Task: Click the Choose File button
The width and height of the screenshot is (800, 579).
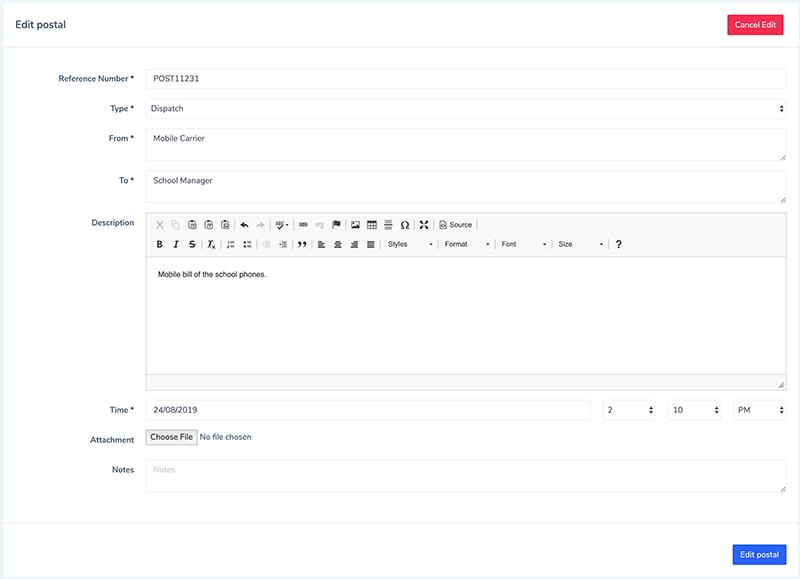Action: tap(171, 437)
